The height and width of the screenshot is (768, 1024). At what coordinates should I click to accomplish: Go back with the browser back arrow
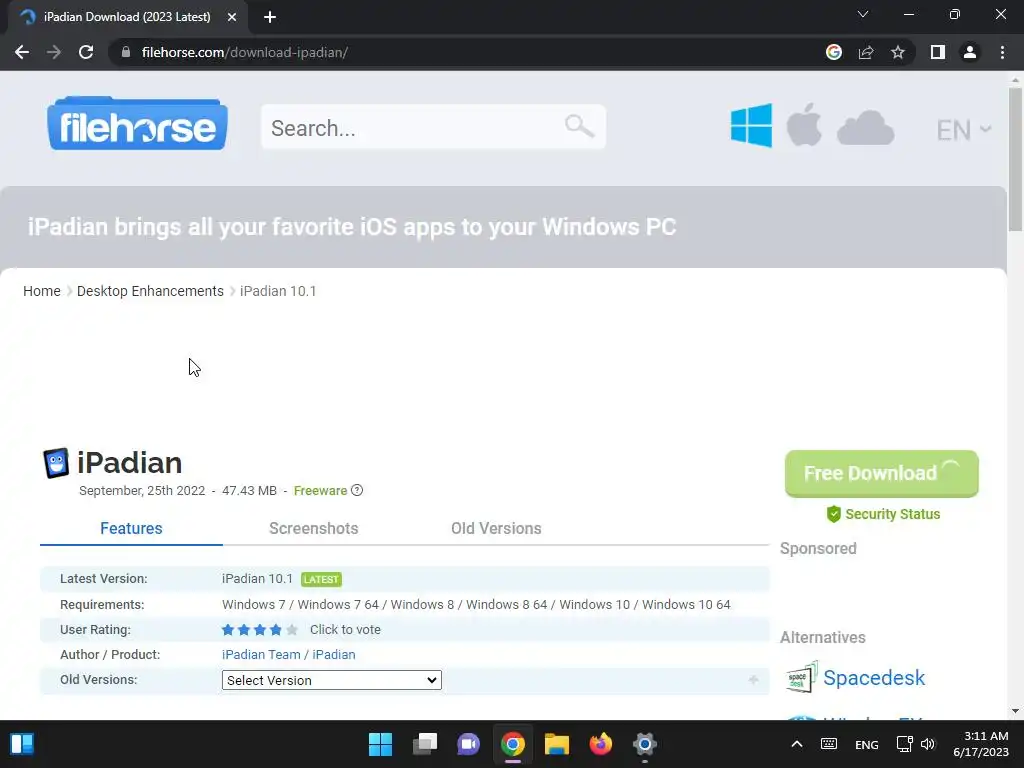click(22, 52)
